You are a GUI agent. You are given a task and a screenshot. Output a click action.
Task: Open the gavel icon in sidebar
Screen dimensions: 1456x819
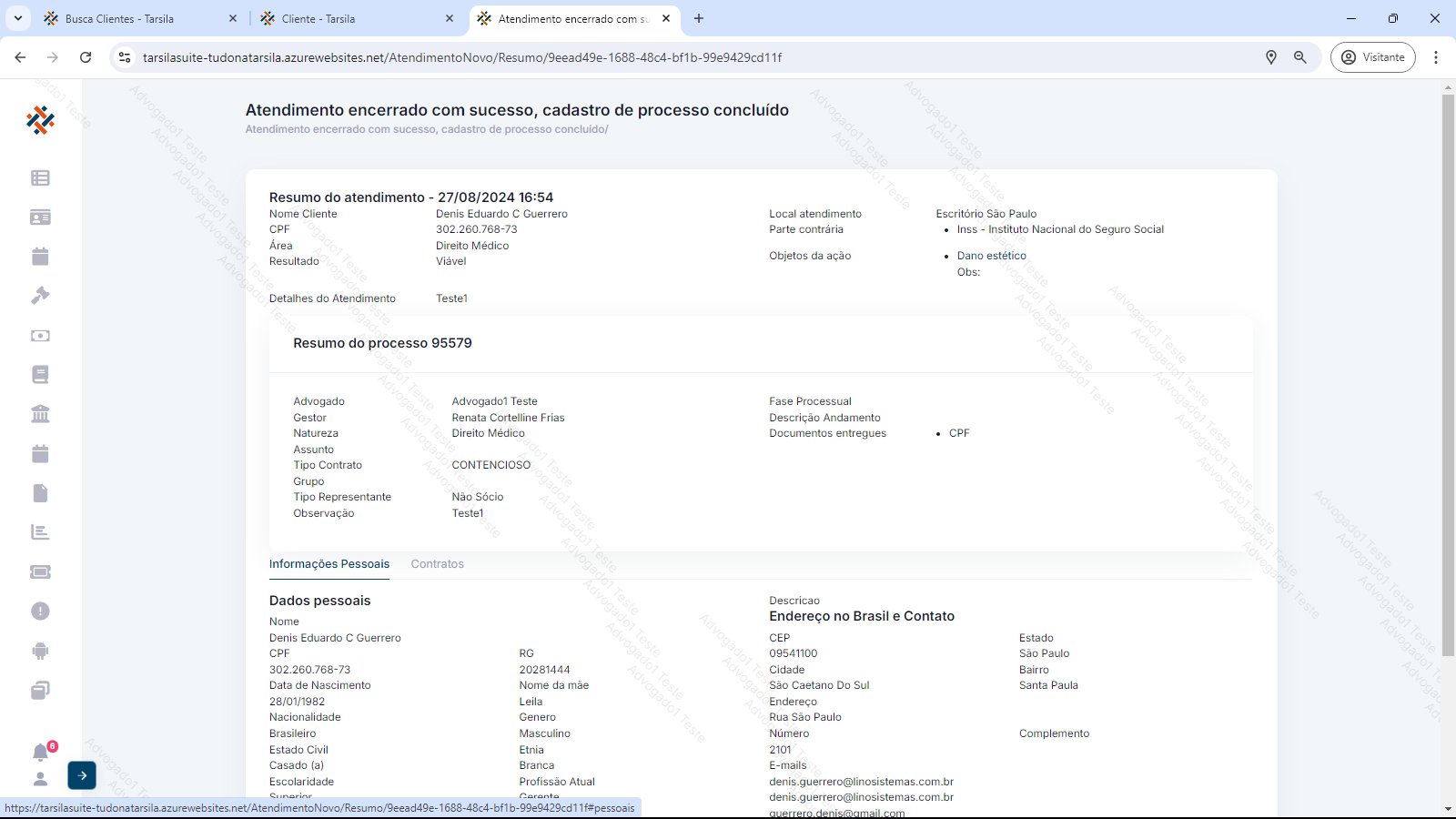click(x=40, y=296)
